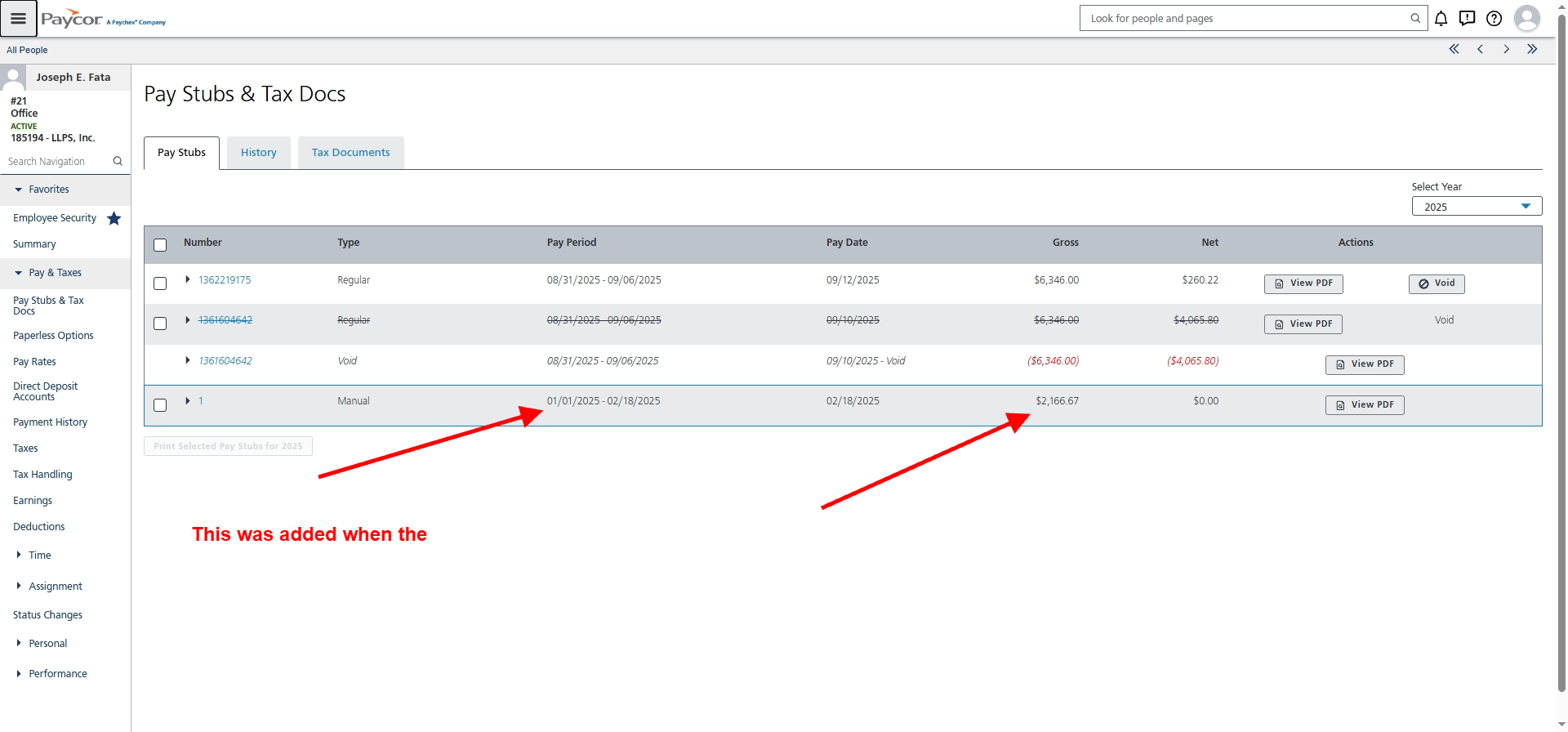The height and width of the screenshot is (732, 1568).
Task: Toggle the select-all checkbox in table header
Action: click(160, 245)
